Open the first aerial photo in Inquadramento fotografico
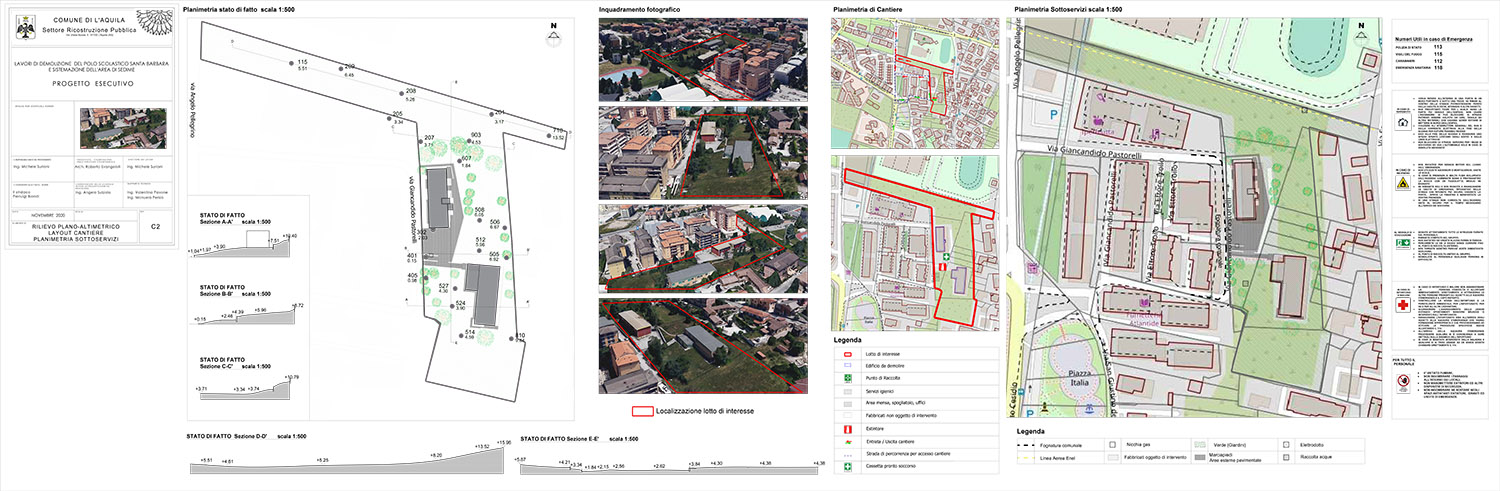The image size is (1500, 491). (x=703, y=60)
